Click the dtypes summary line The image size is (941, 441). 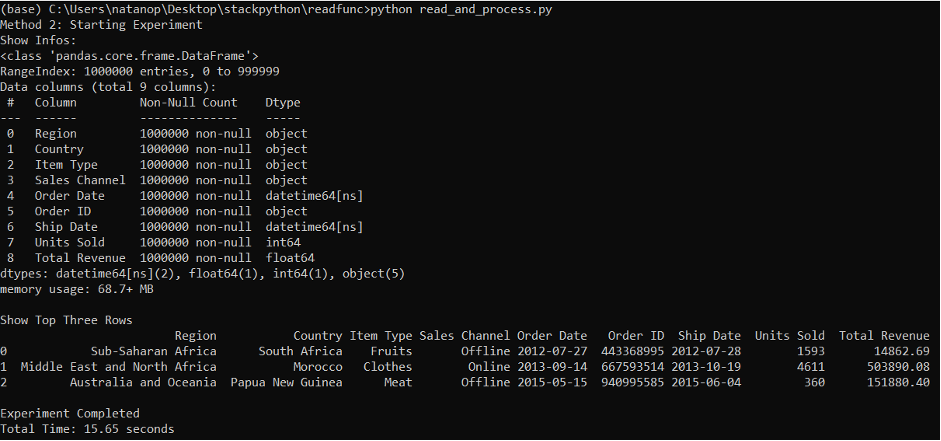click(202, 274)
